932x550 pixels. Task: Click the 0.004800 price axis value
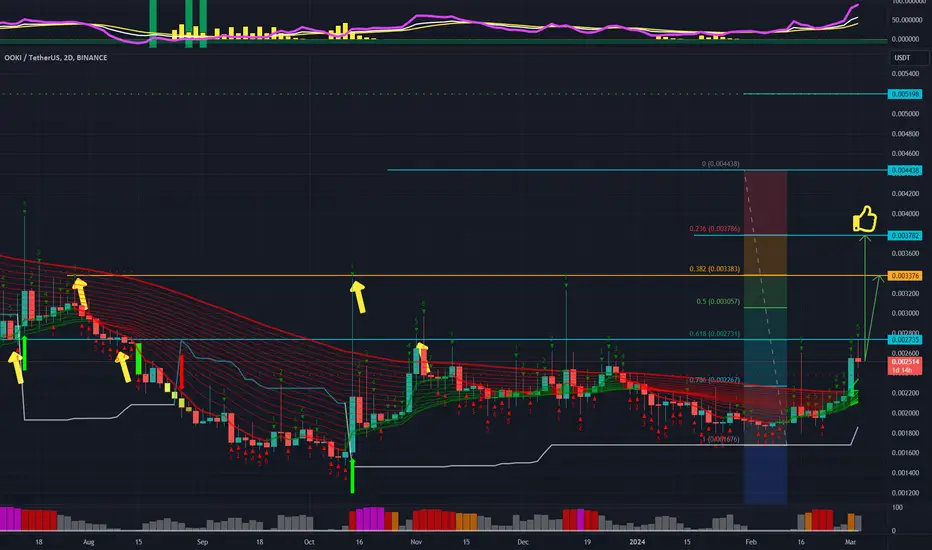[x=905, y=134]
